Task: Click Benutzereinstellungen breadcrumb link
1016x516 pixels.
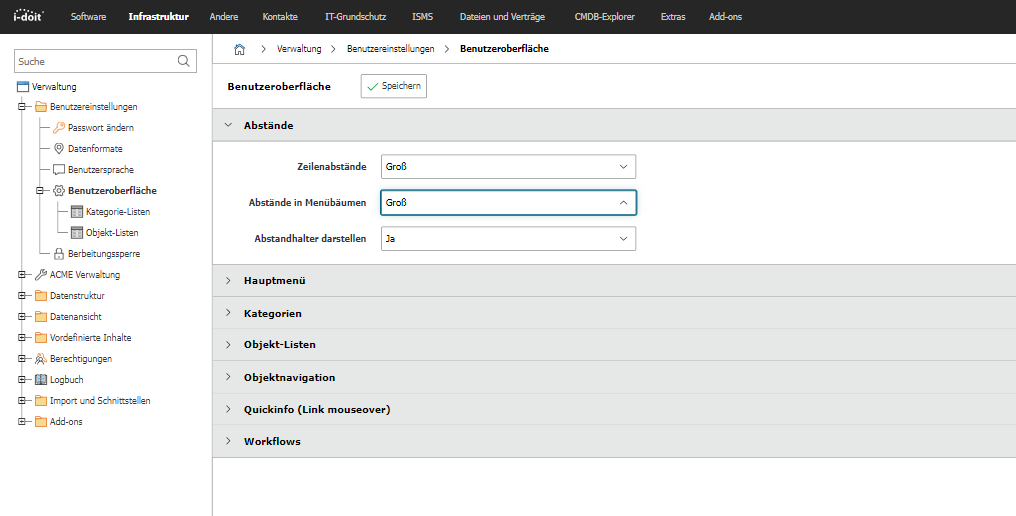Action: pos(390,49)
